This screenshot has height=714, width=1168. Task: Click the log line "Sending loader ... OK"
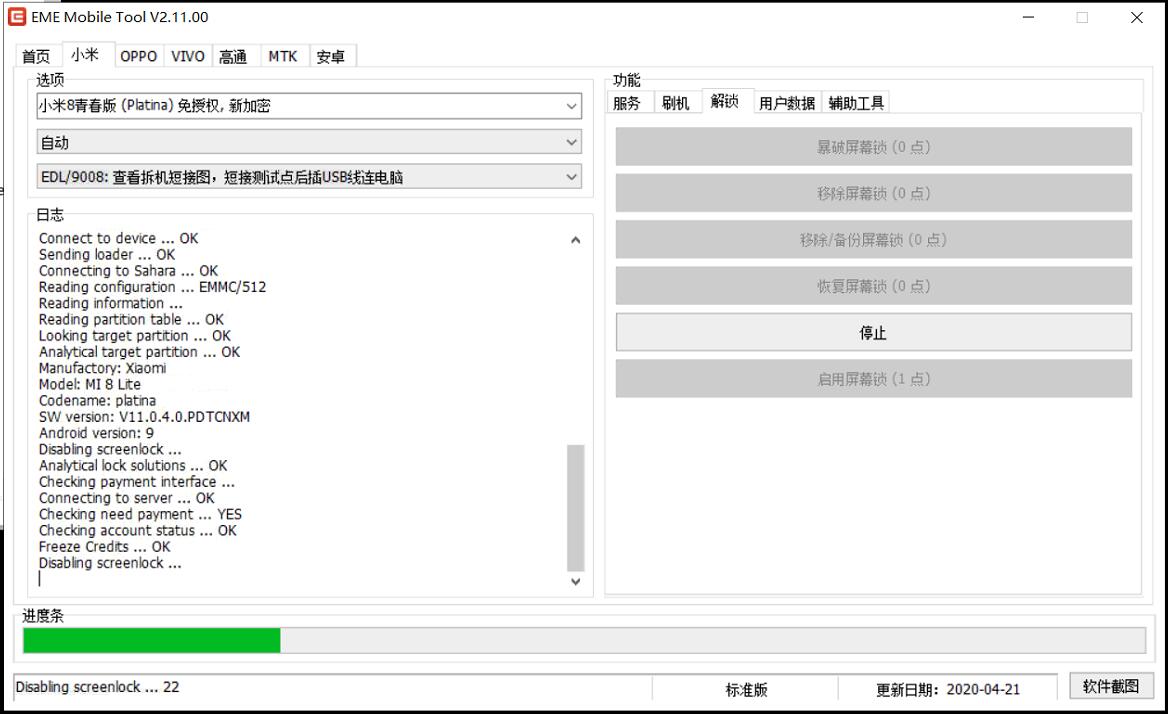[107, 255]
